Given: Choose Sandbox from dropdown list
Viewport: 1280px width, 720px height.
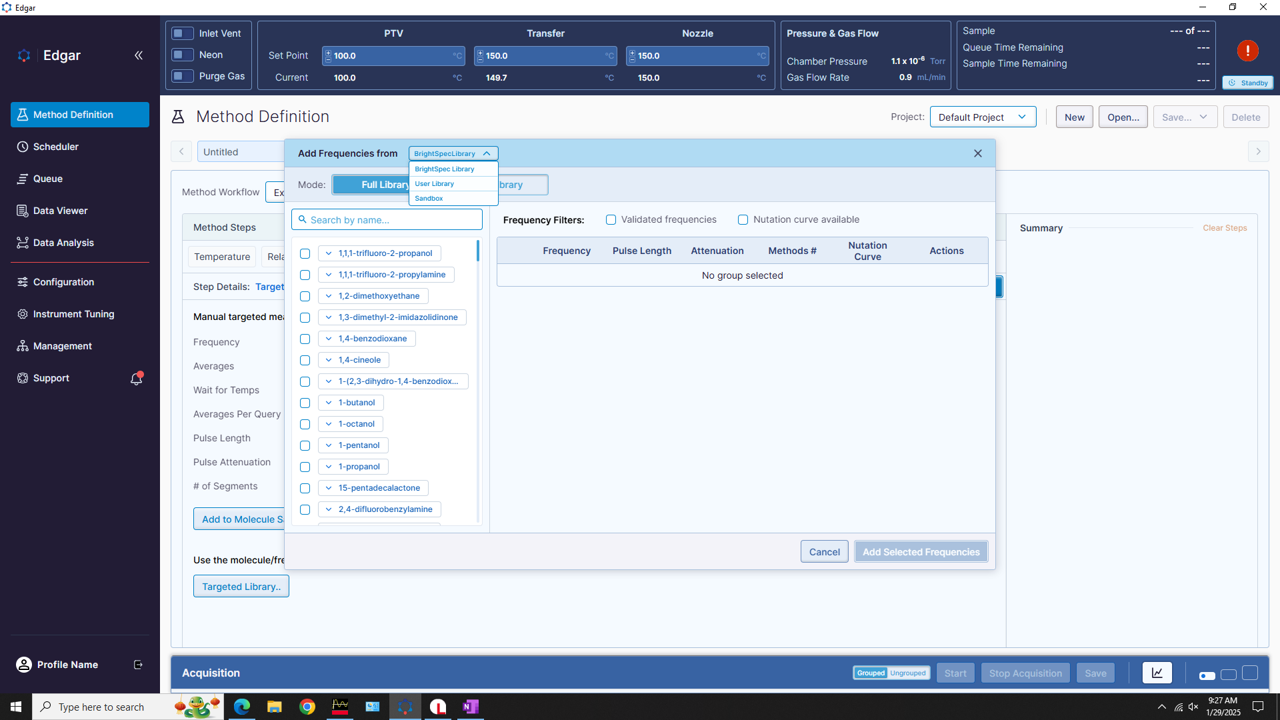Looking at the screenshot, I should point(453,198).
